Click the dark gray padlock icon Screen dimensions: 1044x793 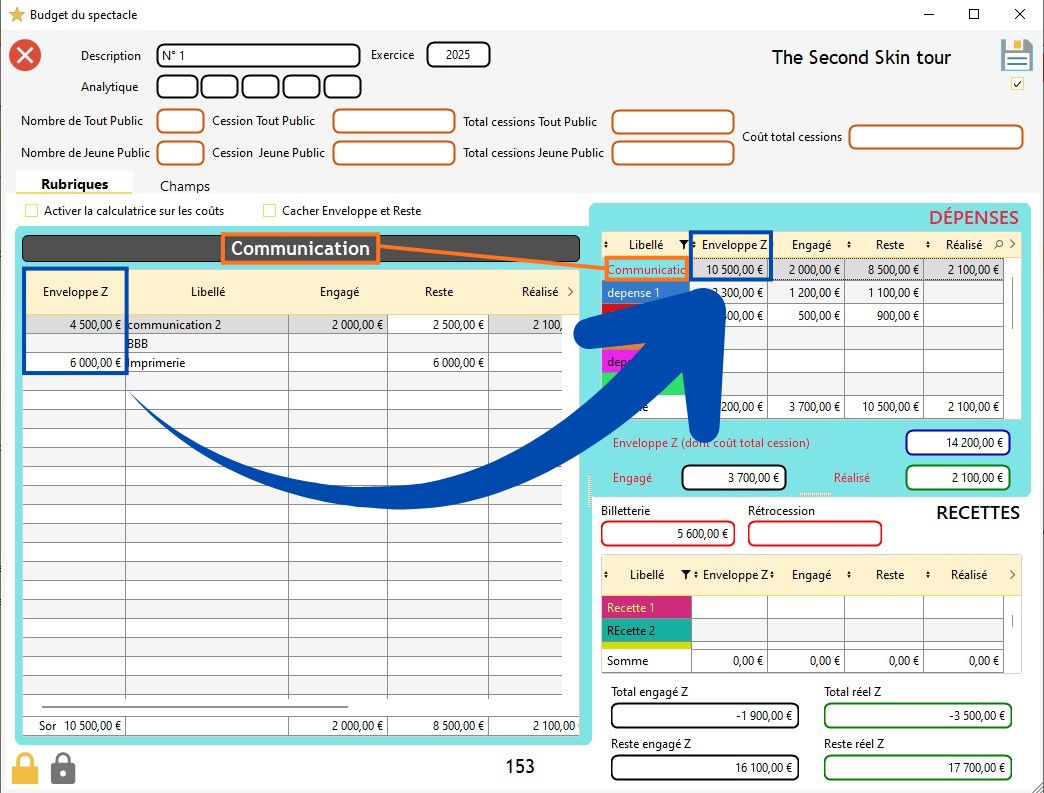(62, 767)
